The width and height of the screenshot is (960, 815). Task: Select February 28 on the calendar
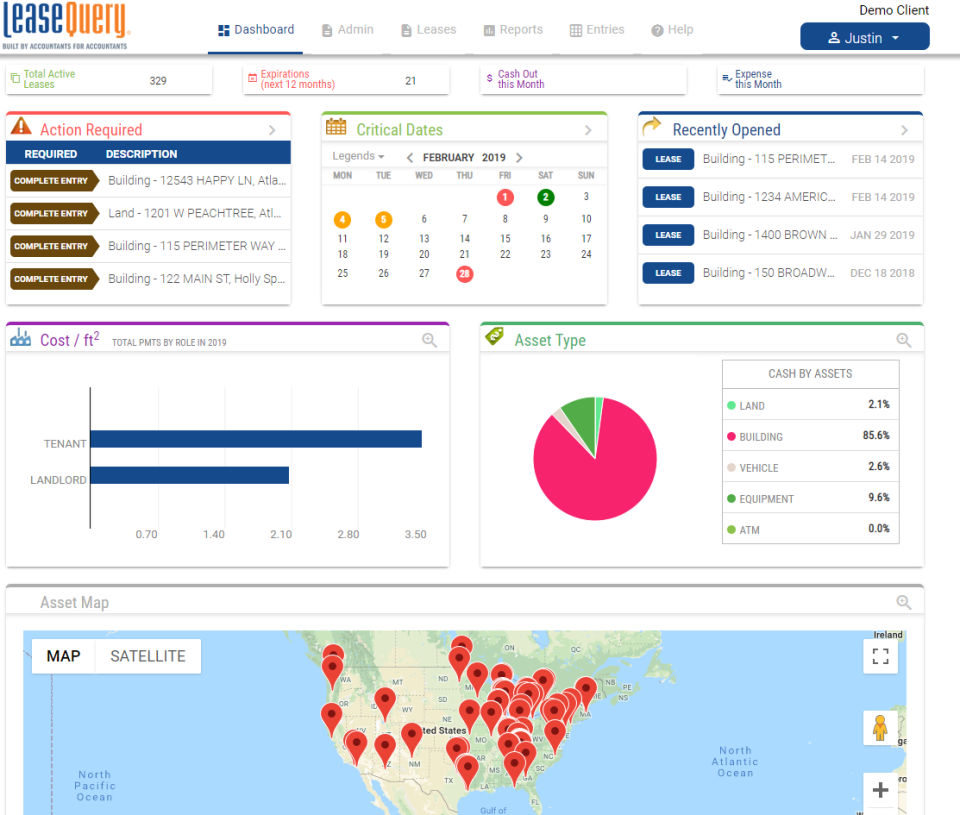pos(464,273)
